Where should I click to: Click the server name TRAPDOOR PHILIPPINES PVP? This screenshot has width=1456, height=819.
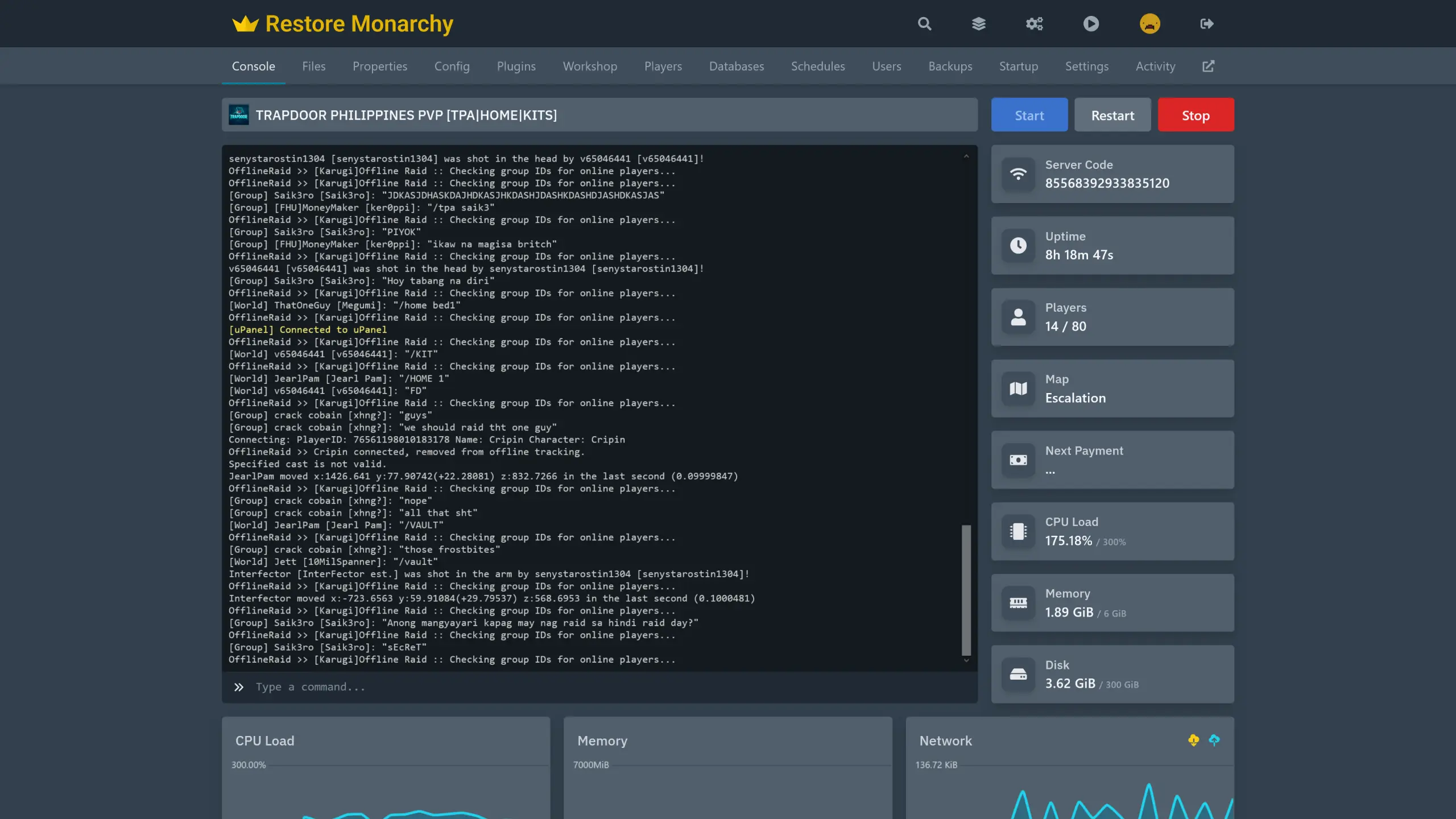point(406,115)
